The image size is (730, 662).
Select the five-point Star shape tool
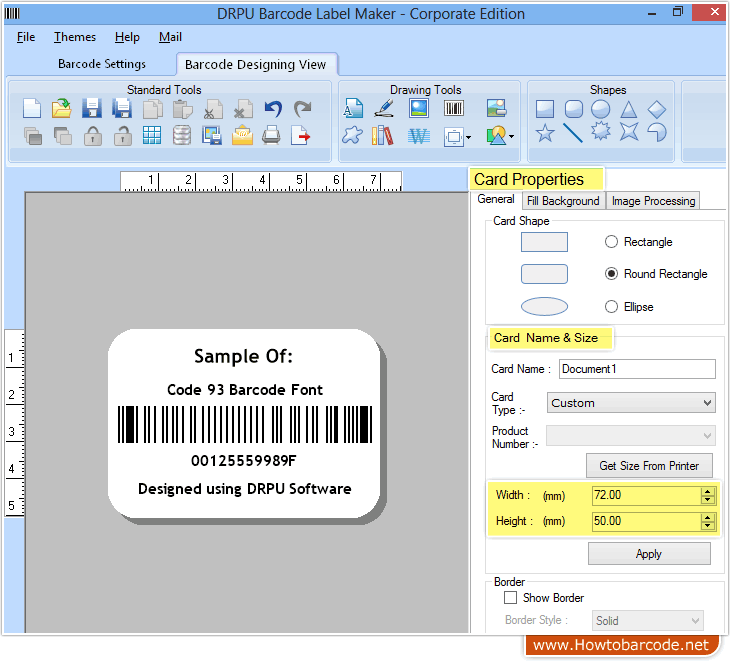pyautogui.click(x=545, y=133)
